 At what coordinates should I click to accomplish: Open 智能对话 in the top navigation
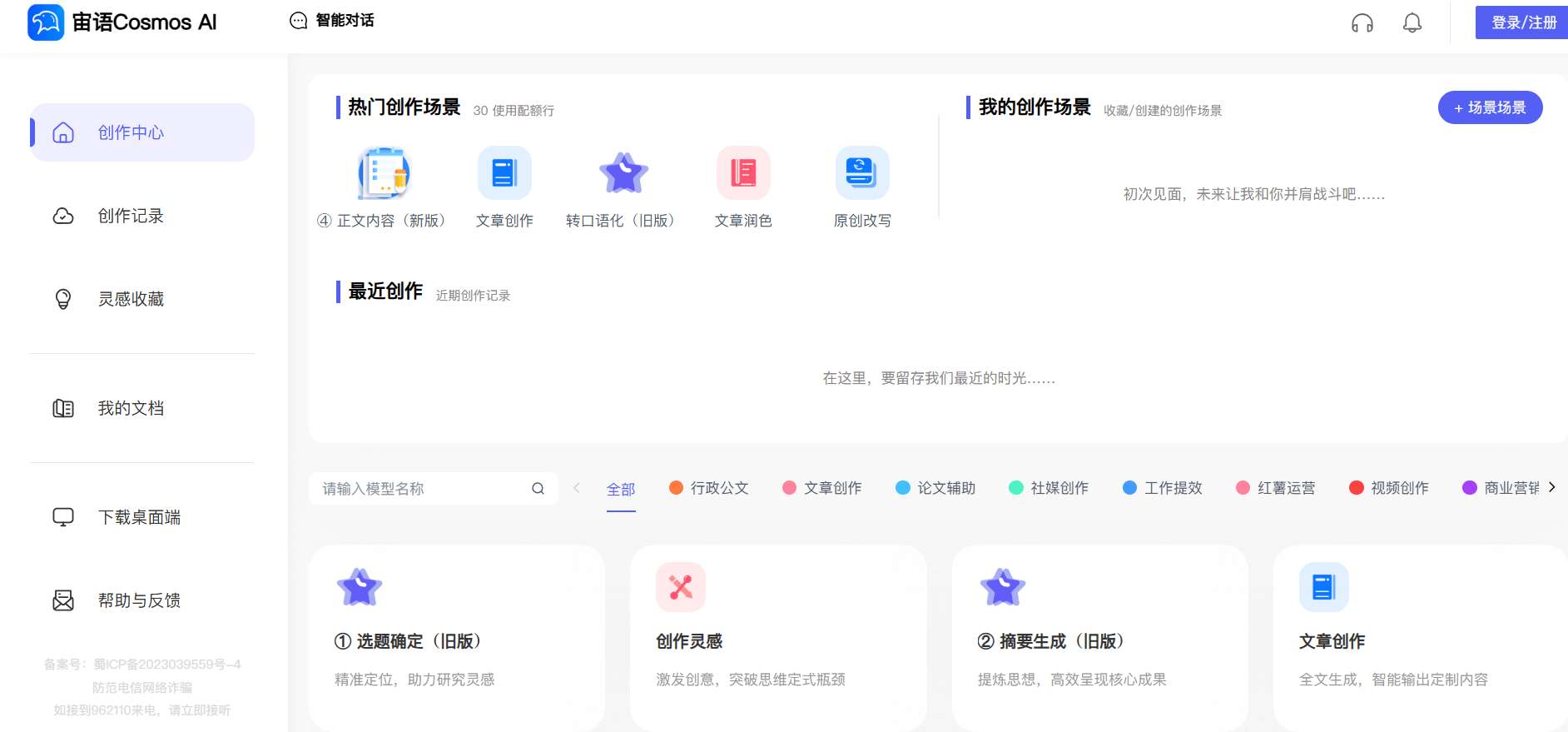coord(332,21)
